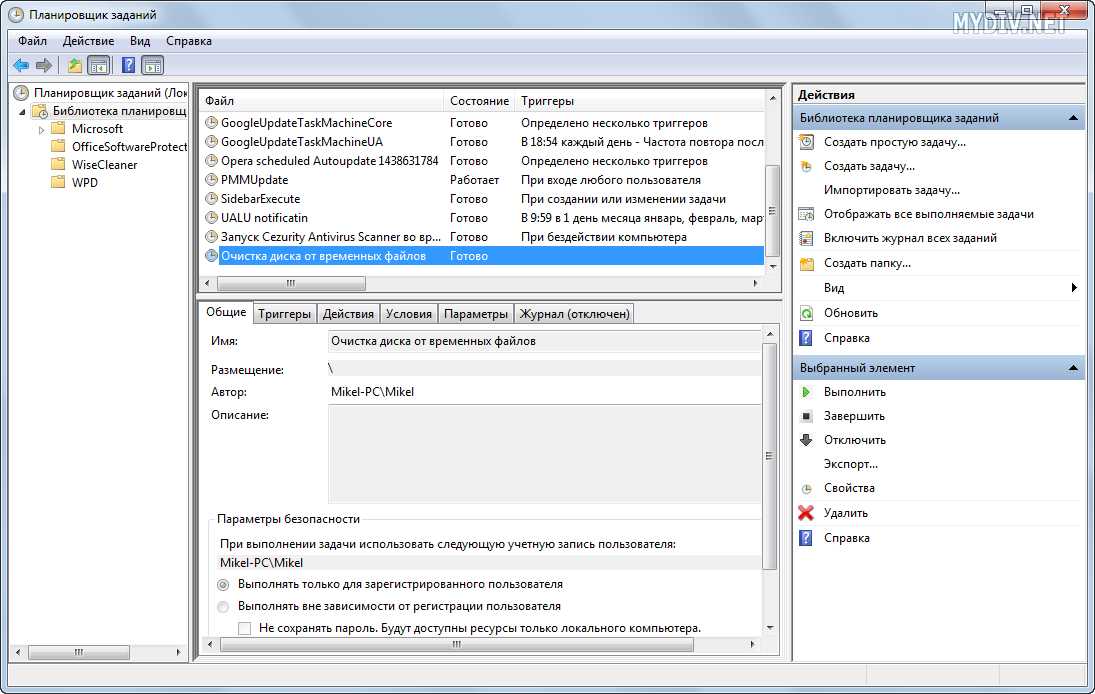The width and height of the screenshot is (1095, 694).
Task: Switch to the Триггеры tab
Action: (284, 314)
